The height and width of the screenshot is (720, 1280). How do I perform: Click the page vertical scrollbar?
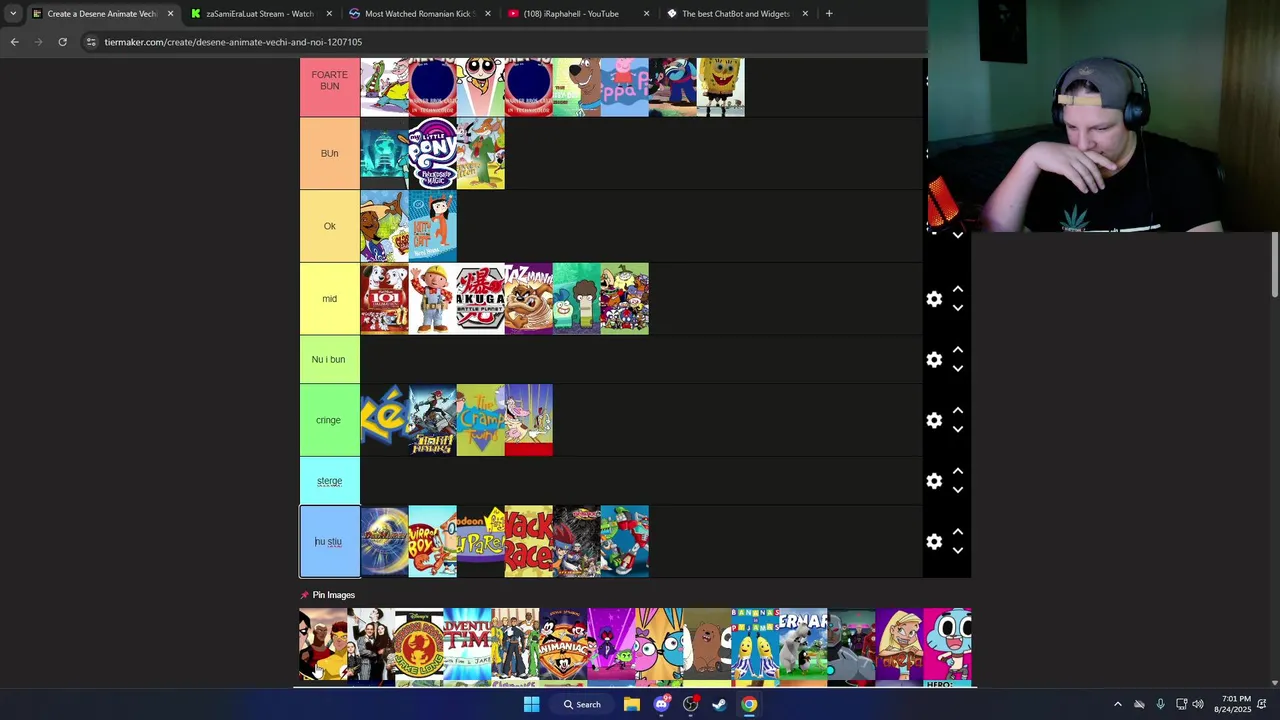click(1275, 264)
